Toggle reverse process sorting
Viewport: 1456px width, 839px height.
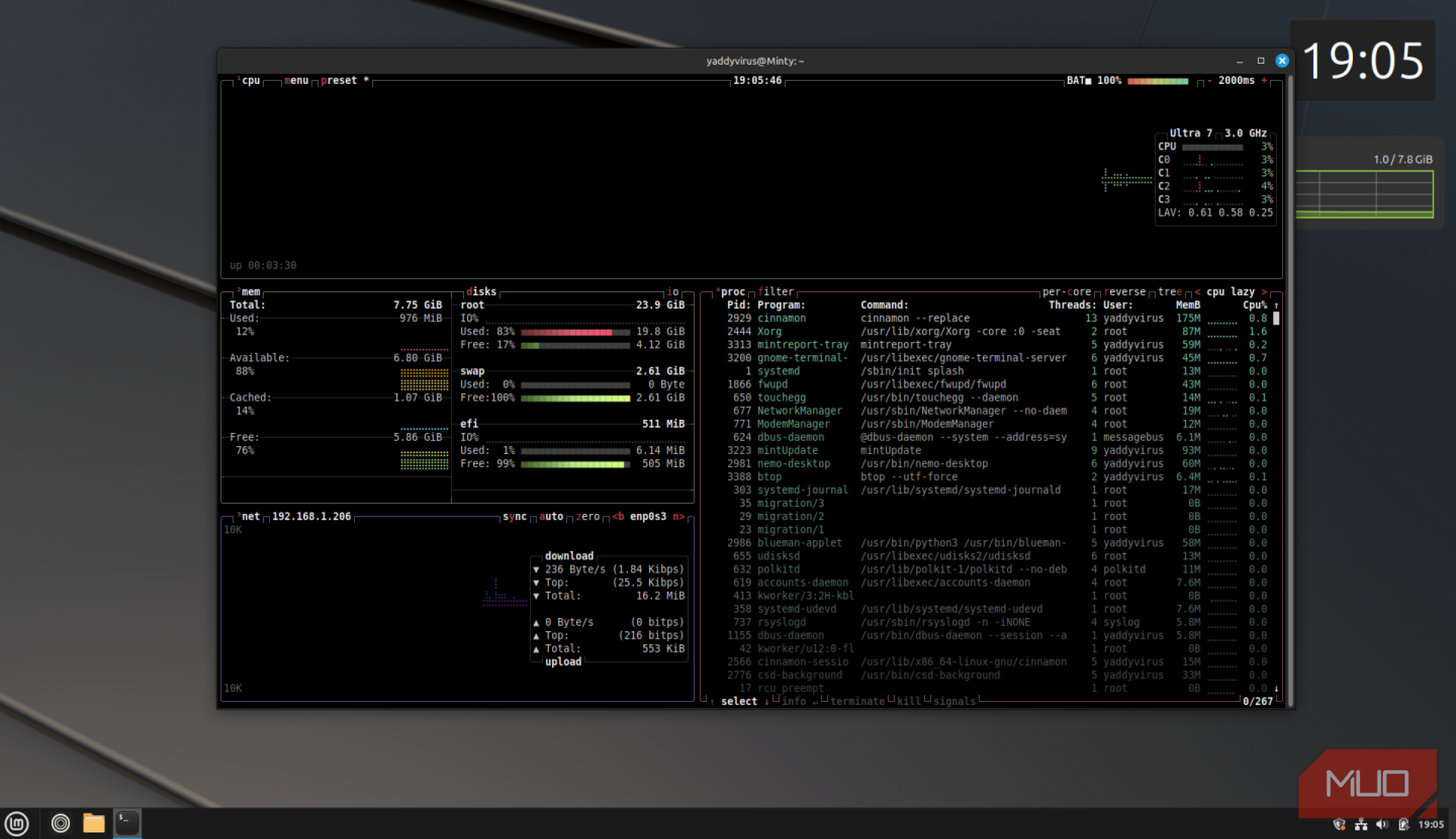1125,292
